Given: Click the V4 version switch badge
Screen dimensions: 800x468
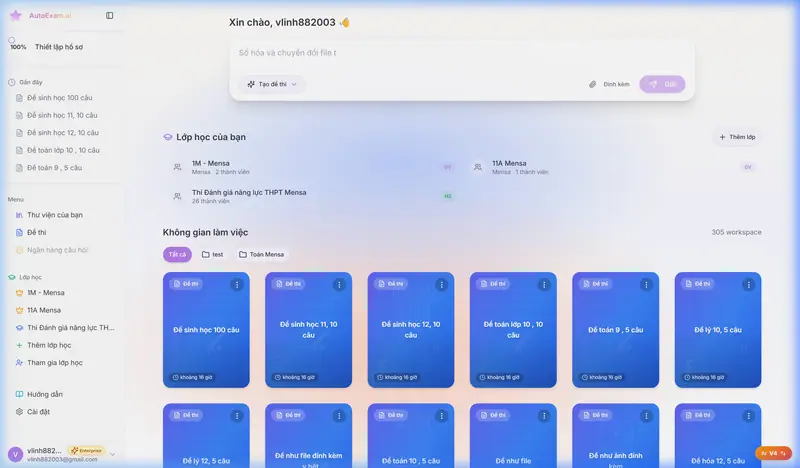Looking at the screenshot, I should (x=773, y=453).
